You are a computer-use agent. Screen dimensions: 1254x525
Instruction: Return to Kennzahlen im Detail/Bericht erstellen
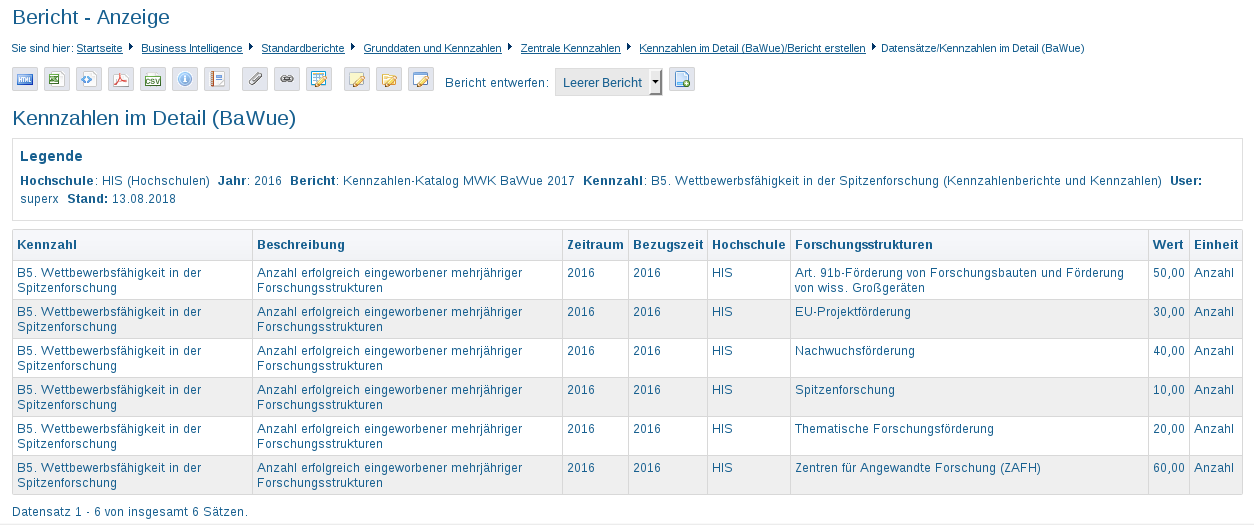pos(752,48)
